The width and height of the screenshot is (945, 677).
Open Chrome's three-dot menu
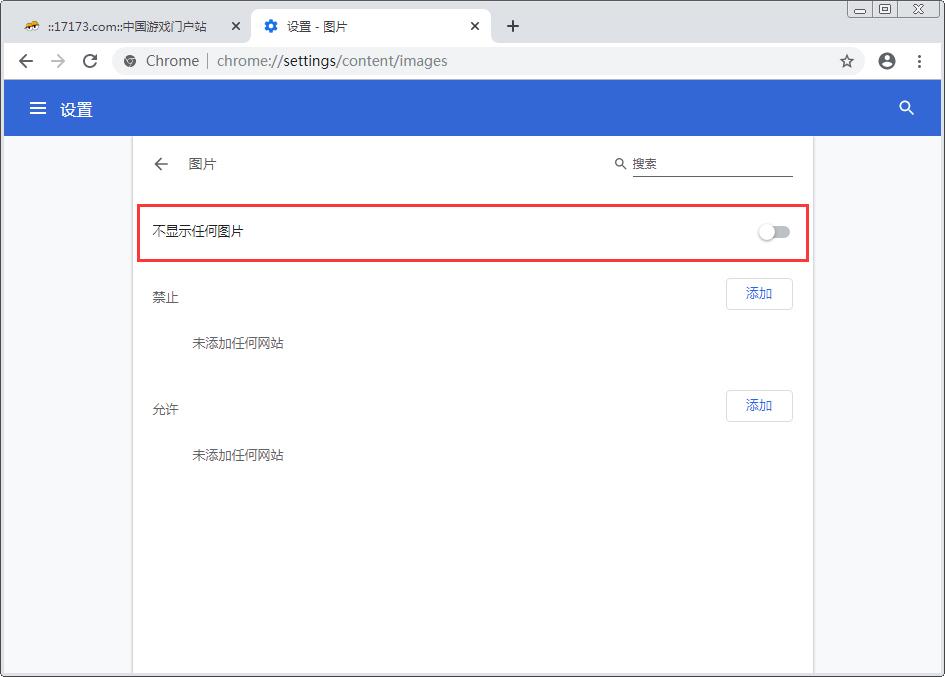(919, 61)
